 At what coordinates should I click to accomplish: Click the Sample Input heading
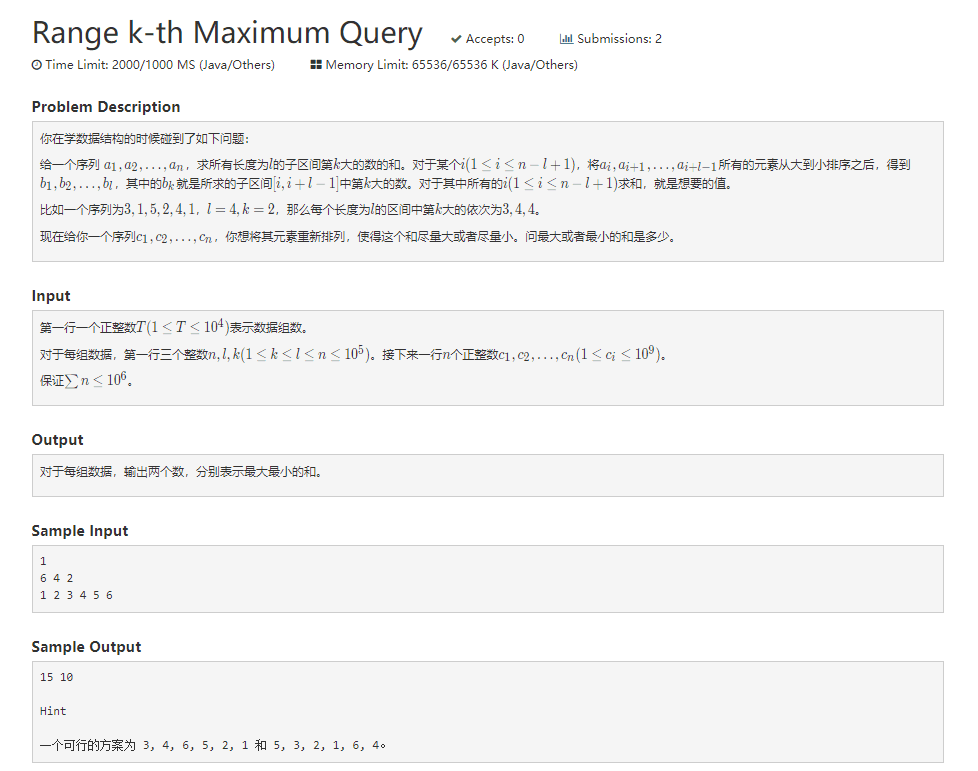80,531
